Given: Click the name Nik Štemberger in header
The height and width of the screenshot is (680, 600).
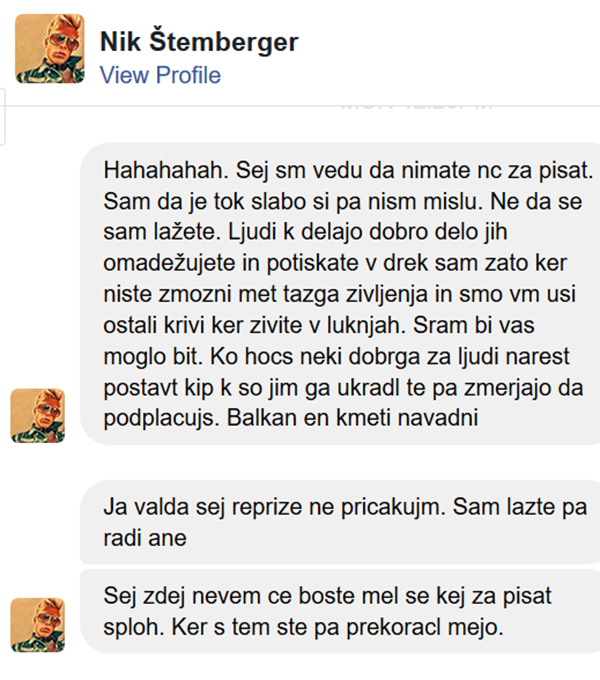Looking at the screenshot, I should (199, 42).
